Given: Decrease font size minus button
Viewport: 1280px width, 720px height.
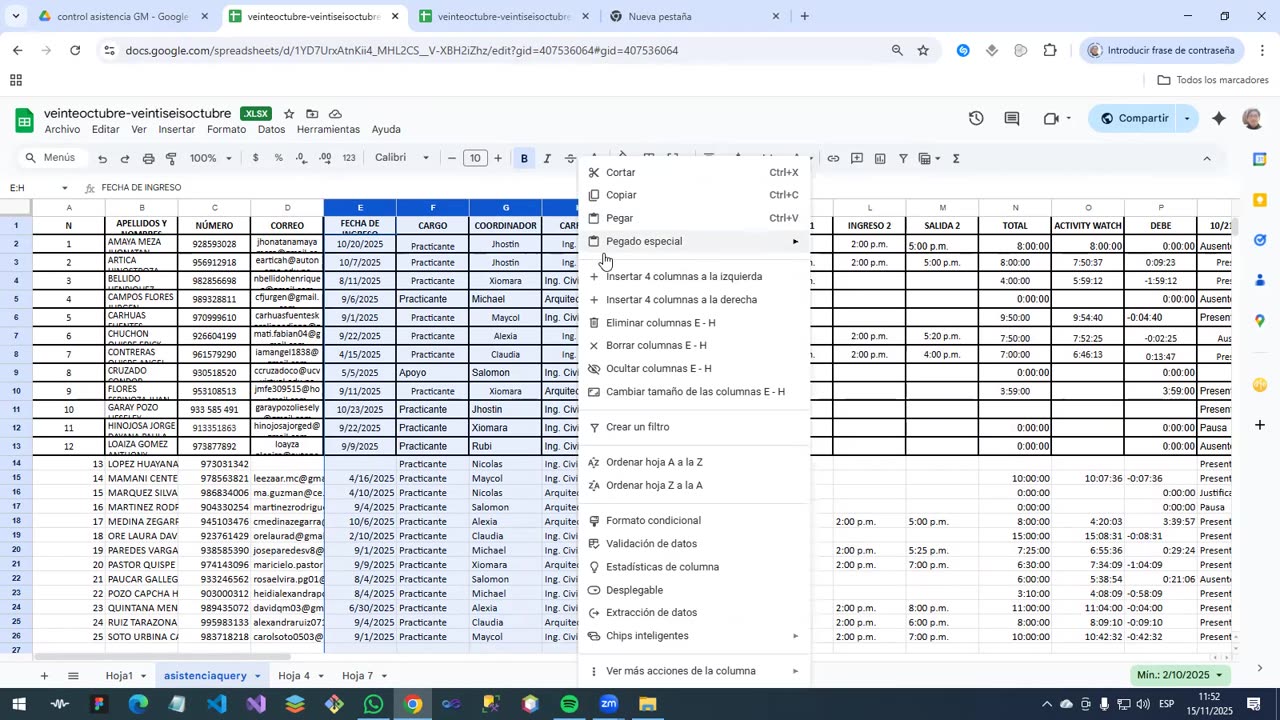Looking at the screenshot, I should (x=452, y=158).
